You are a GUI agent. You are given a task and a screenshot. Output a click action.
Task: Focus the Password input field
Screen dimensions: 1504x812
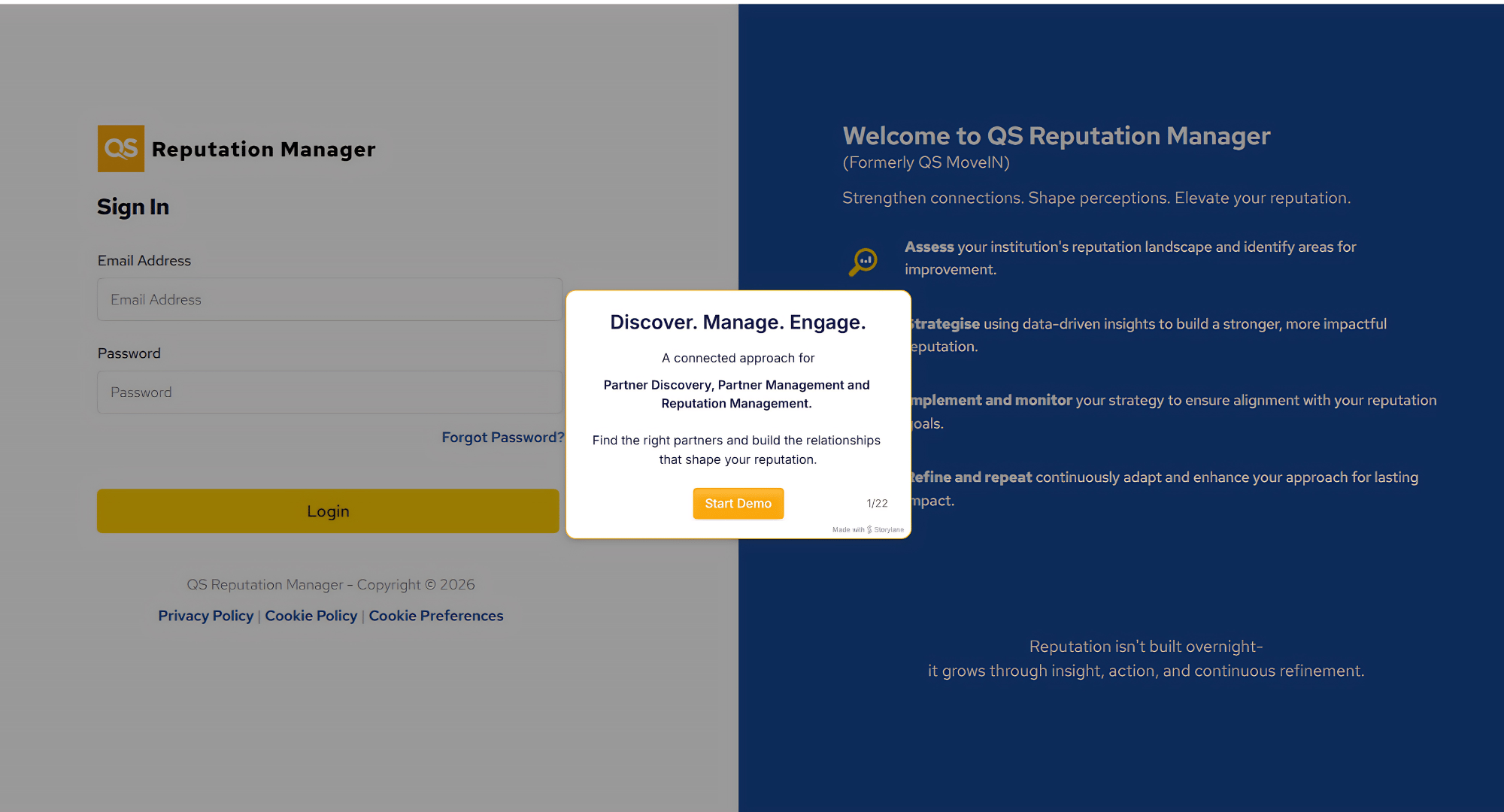click(x=329, y=392)
